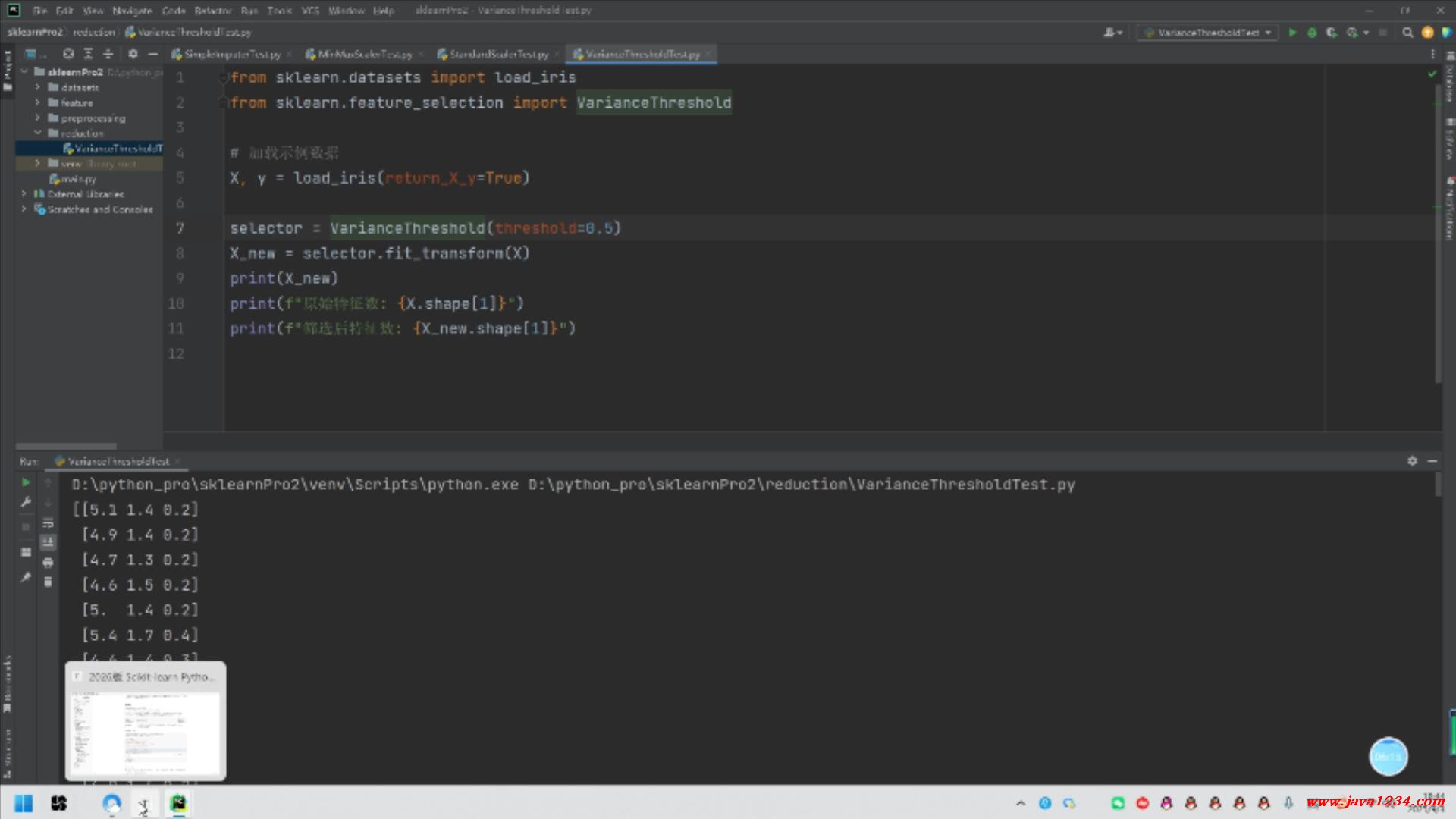
Task: Toggle soft-wrap in Run console
Action: pyautogui.click(x=48, y=523)
